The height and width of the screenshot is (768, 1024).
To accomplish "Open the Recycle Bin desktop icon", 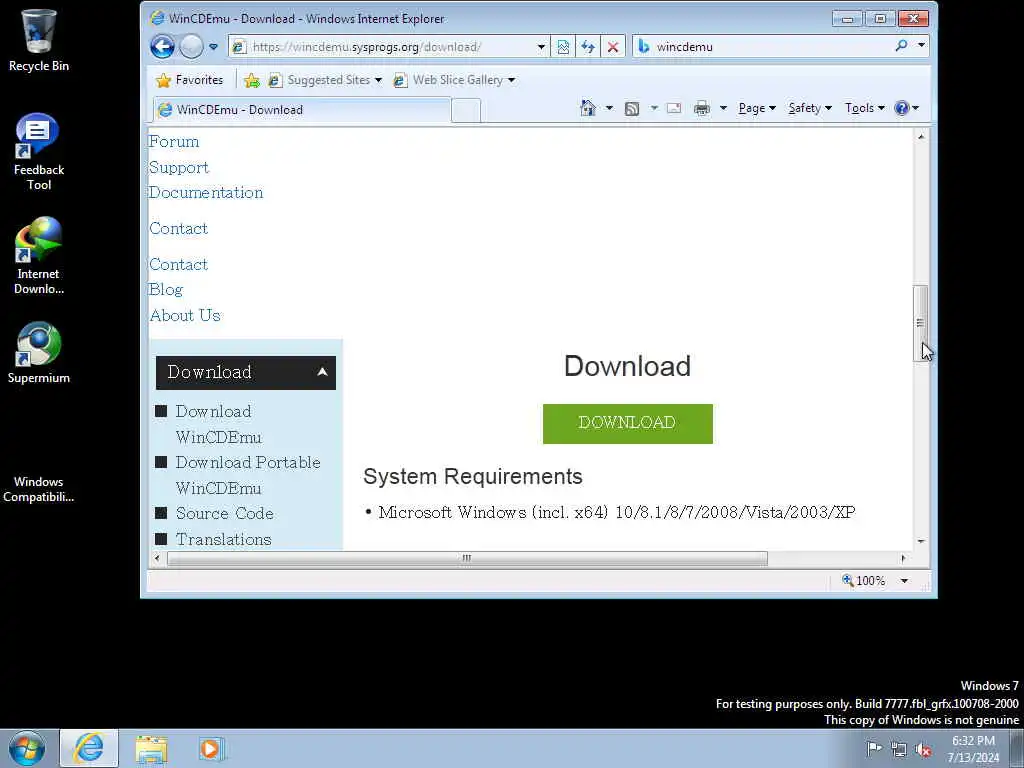I will point(39,39).
